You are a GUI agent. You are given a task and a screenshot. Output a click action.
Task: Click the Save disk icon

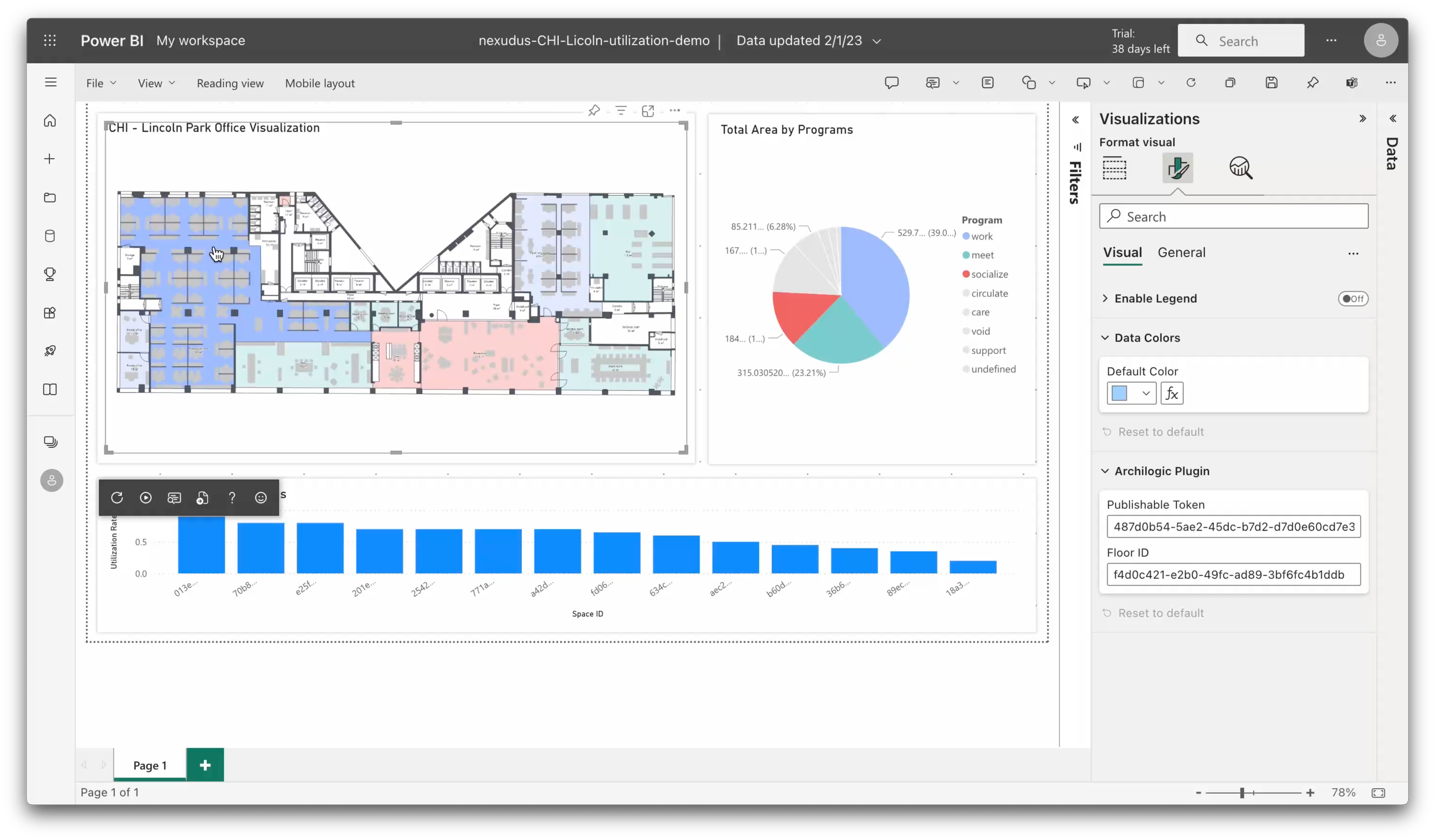1271,83
